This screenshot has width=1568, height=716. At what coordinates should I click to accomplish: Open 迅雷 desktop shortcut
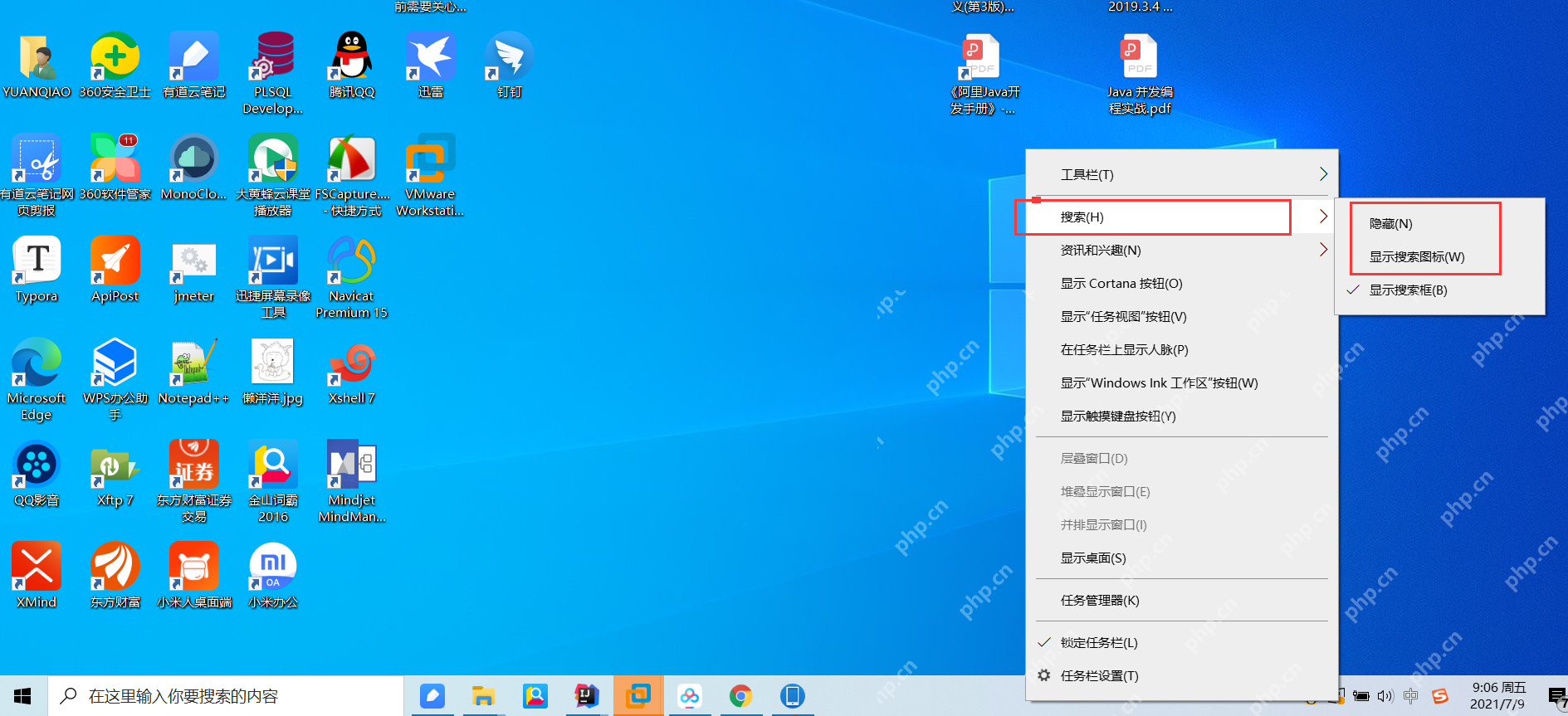point(431,56)
